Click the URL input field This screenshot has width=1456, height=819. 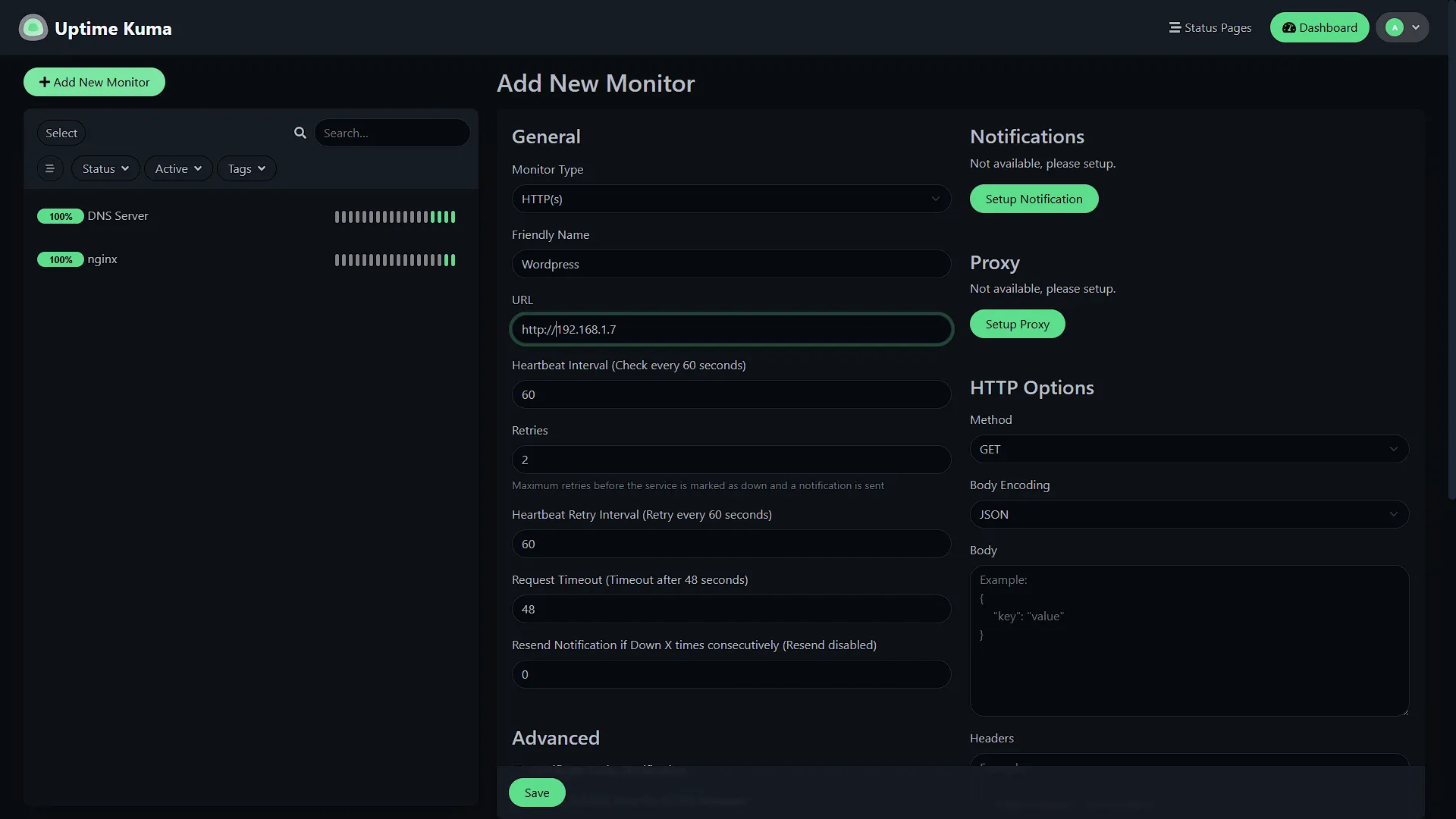731,329
